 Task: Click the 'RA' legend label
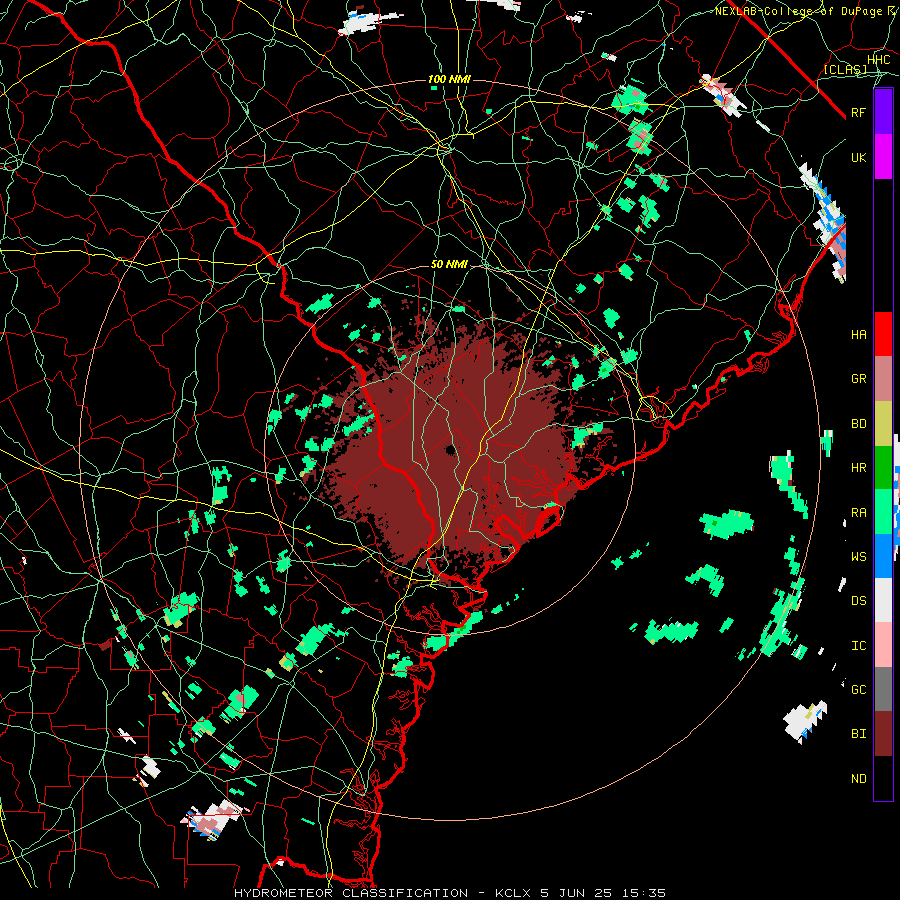tap(859, 513)
